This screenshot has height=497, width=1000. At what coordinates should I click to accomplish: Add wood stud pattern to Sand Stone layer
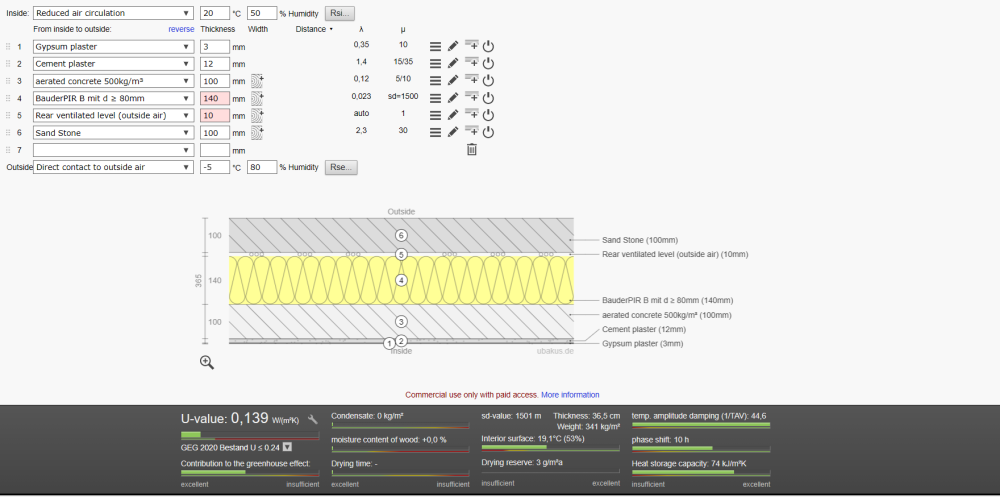click(x=256, y=133)
